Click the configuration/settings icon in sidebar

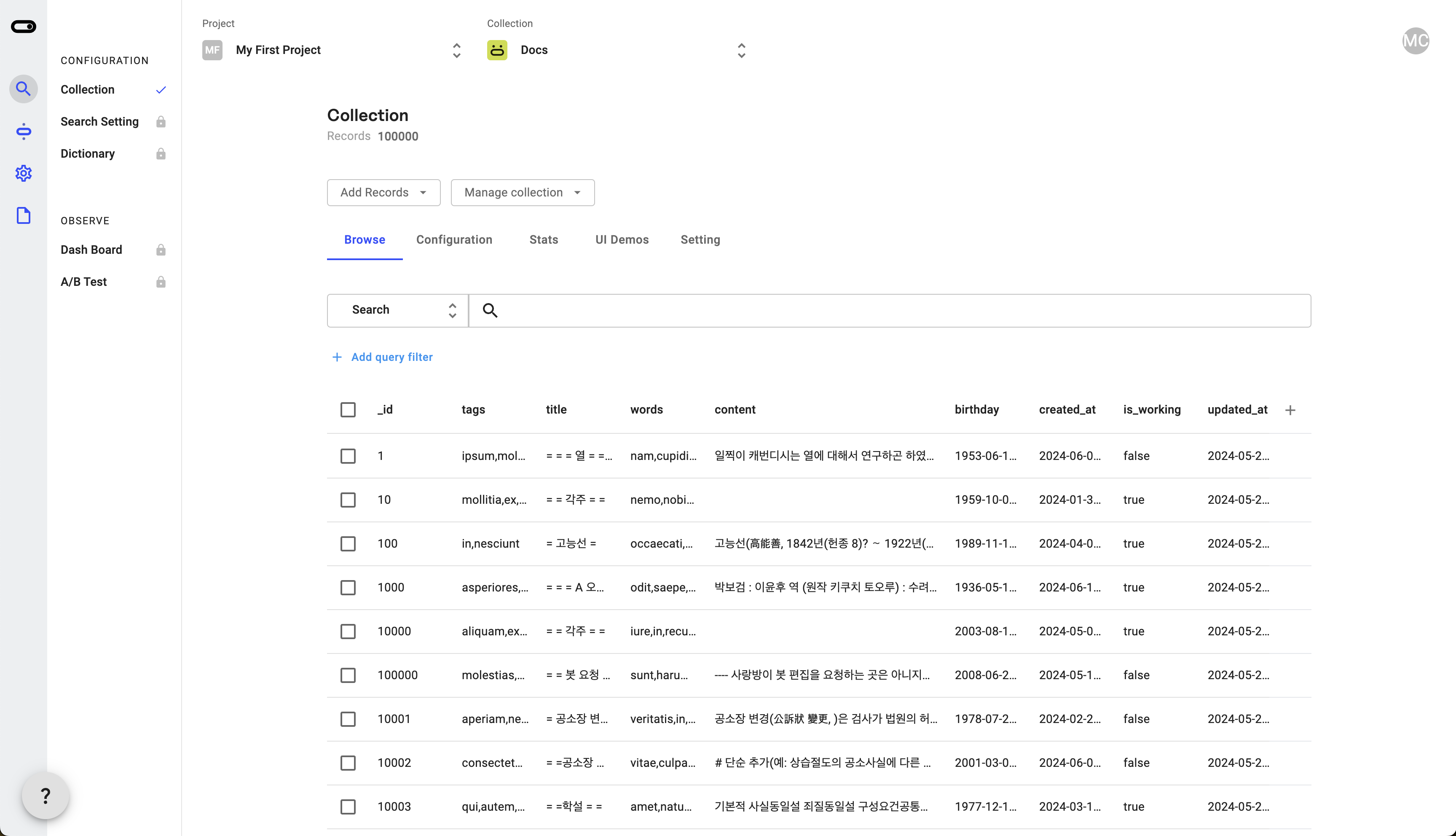click(23, 173)
